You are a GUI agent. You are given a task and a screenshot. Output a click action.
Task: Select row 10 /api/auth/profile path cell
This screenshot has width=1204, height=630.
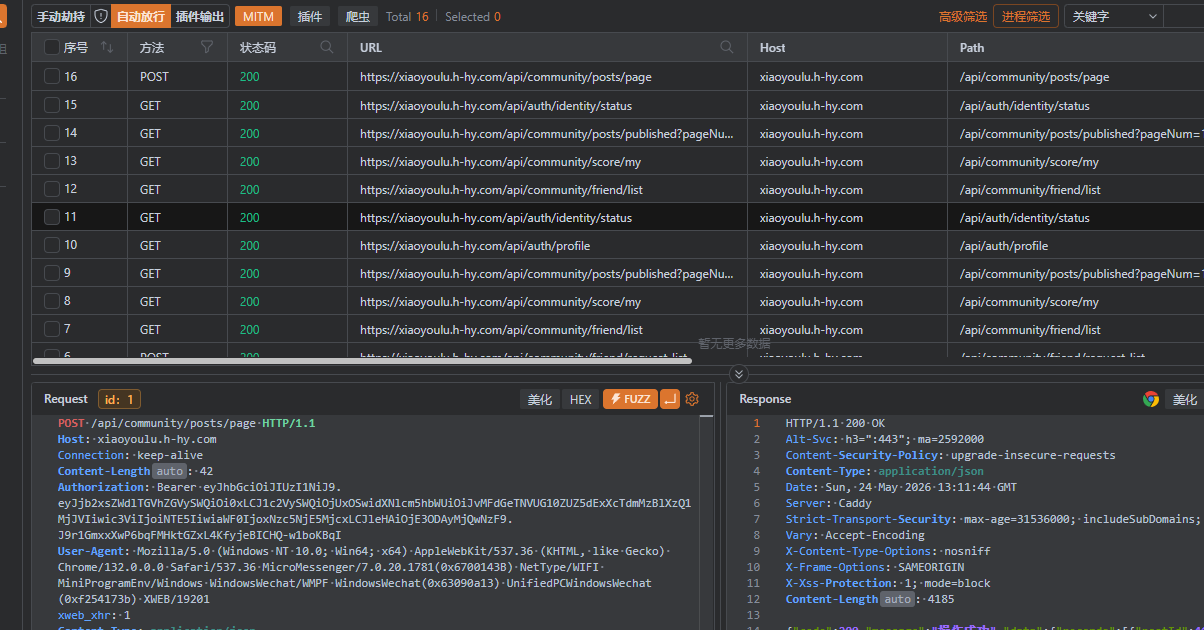(1076, 245)
